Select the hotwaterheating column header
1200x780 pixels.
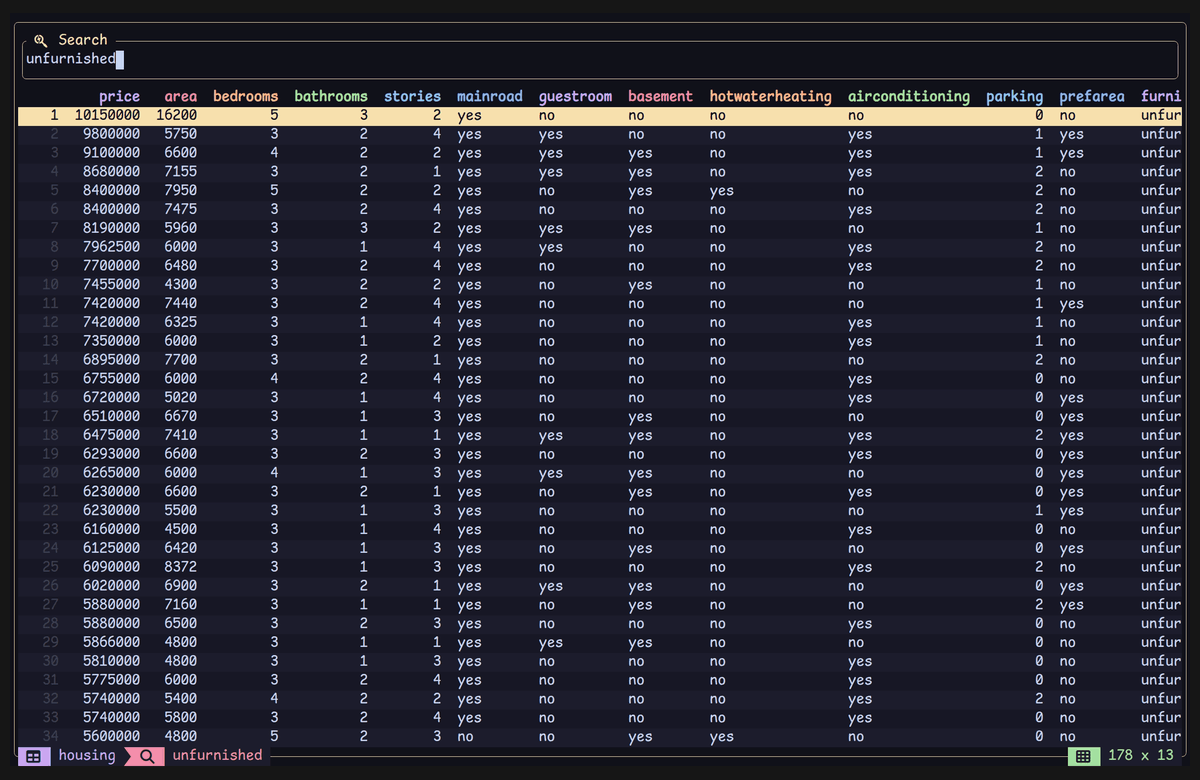(x=770, y=97)
